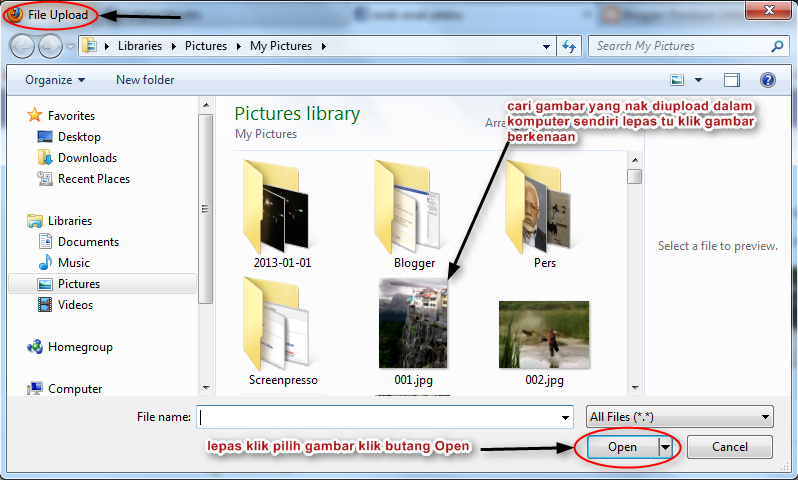Click the file list scroll up arrow
This screenshot has width=798, height=480.
click(x=635, y=160)
